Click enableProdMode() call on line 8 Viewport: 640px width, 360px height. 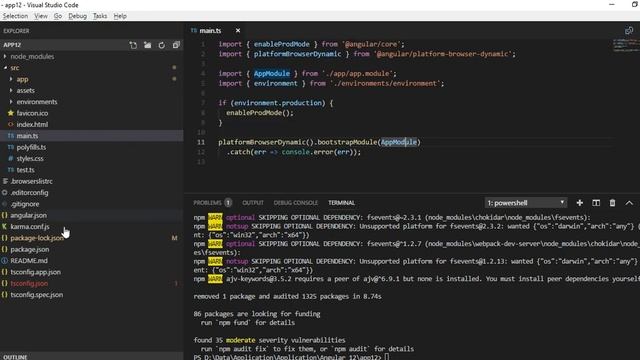[x=260, y=113]
